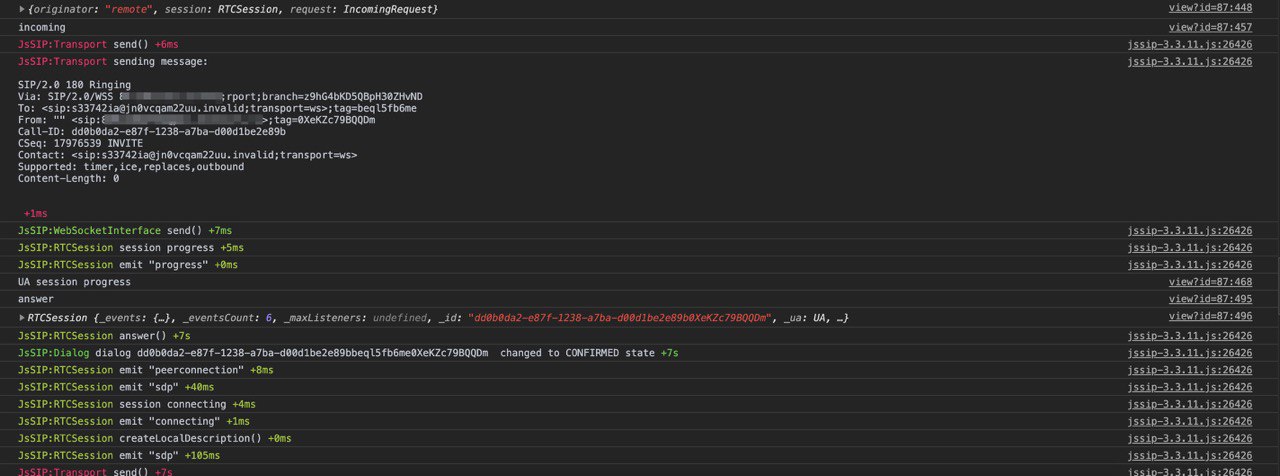Select the JsSIP:Dialog 'changed to CONFIRMED state' line
This screenshot has width=1280, height=476.
[x=349, y=353]
